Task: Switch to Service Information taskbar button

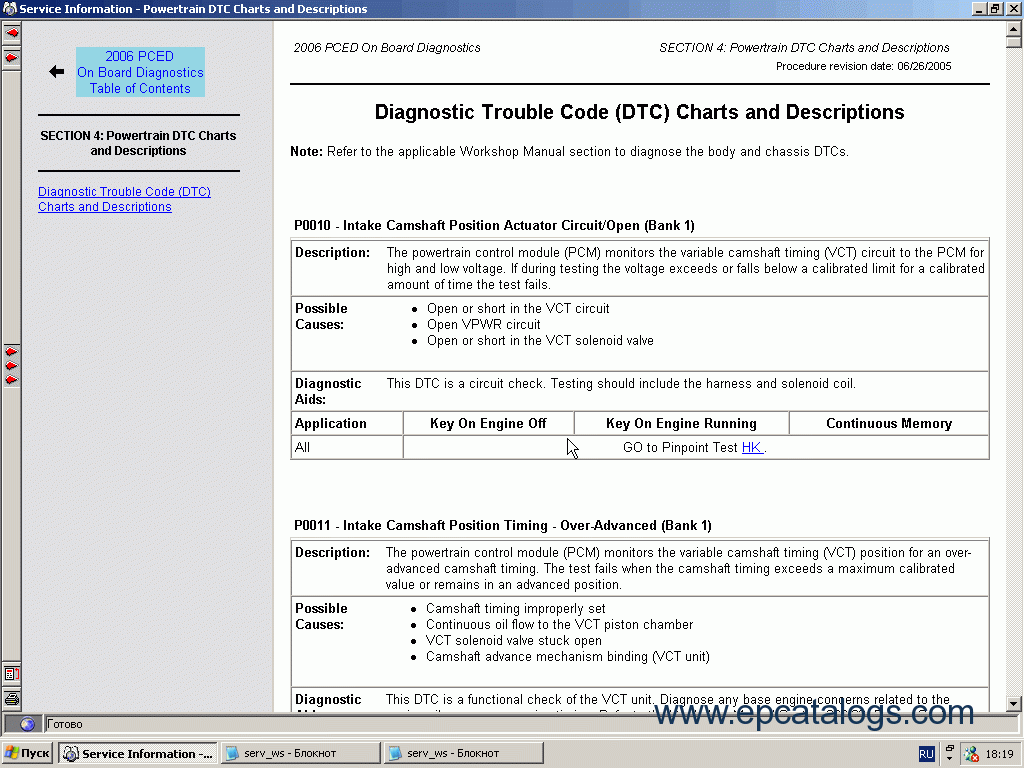Action: tap(138, 753)
